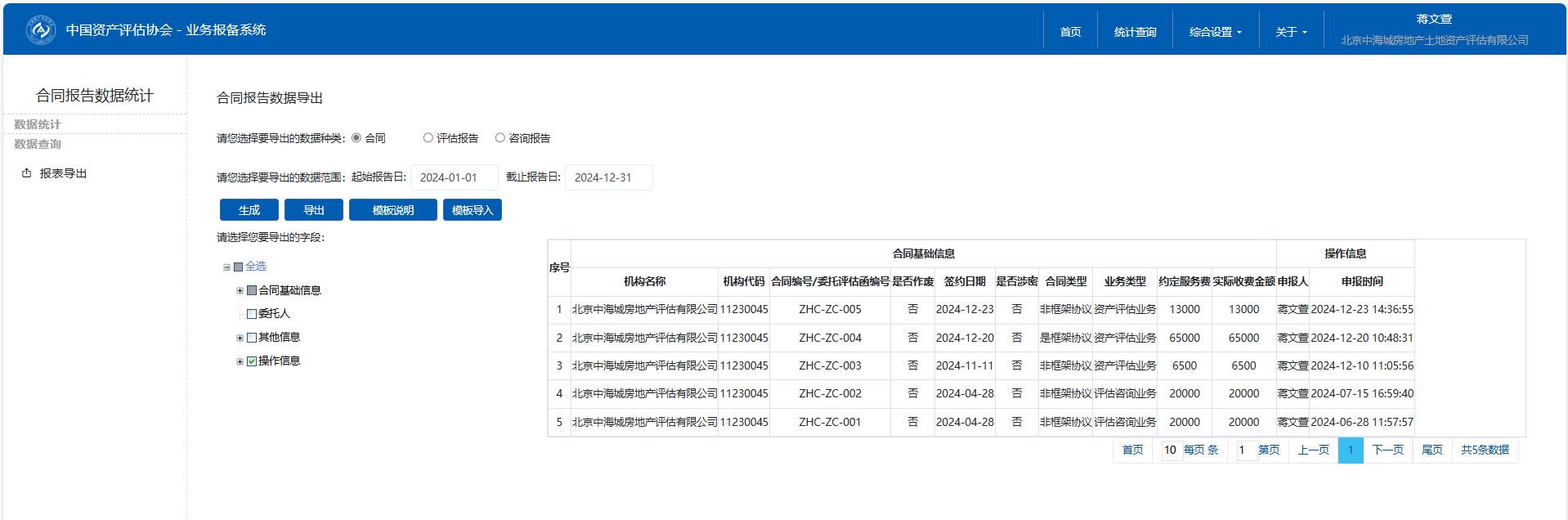Click the 生成 button

[249, 210]
